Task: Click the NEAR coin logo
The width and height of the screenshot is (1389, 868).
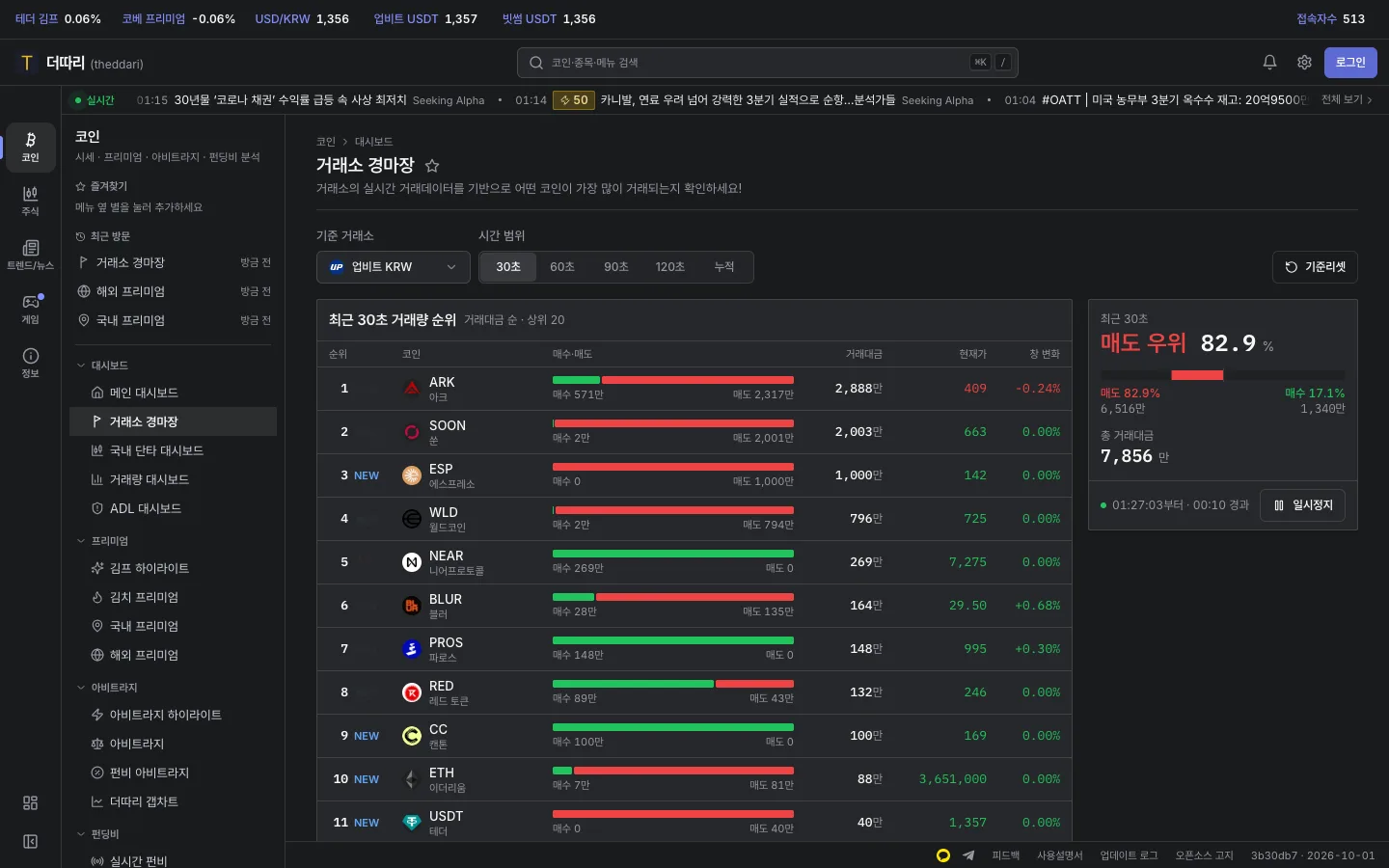Action: click(x=412, y=562)
